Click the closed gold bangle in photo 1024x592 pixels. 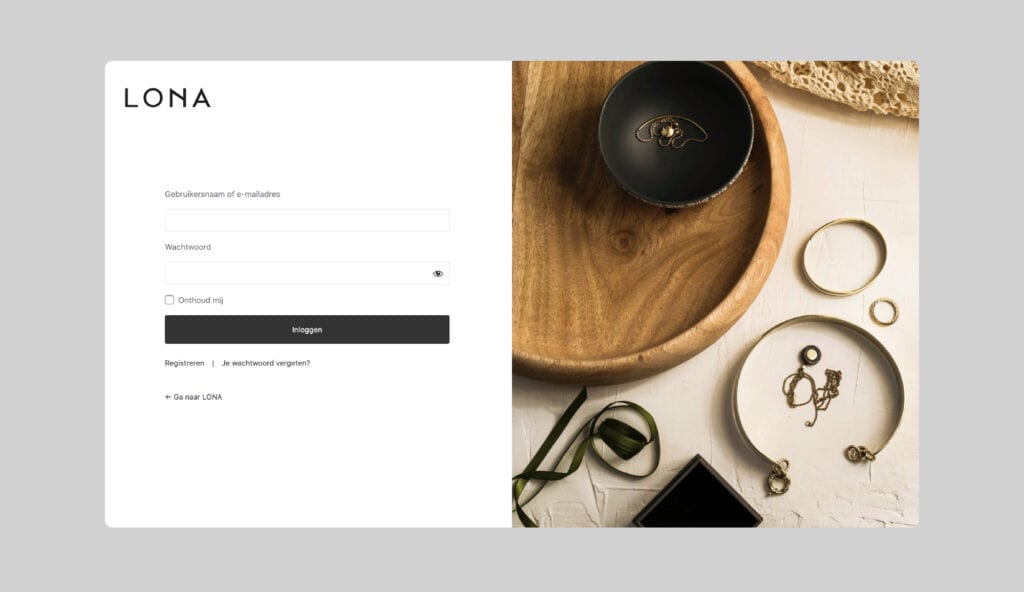[x=844, y=257]
